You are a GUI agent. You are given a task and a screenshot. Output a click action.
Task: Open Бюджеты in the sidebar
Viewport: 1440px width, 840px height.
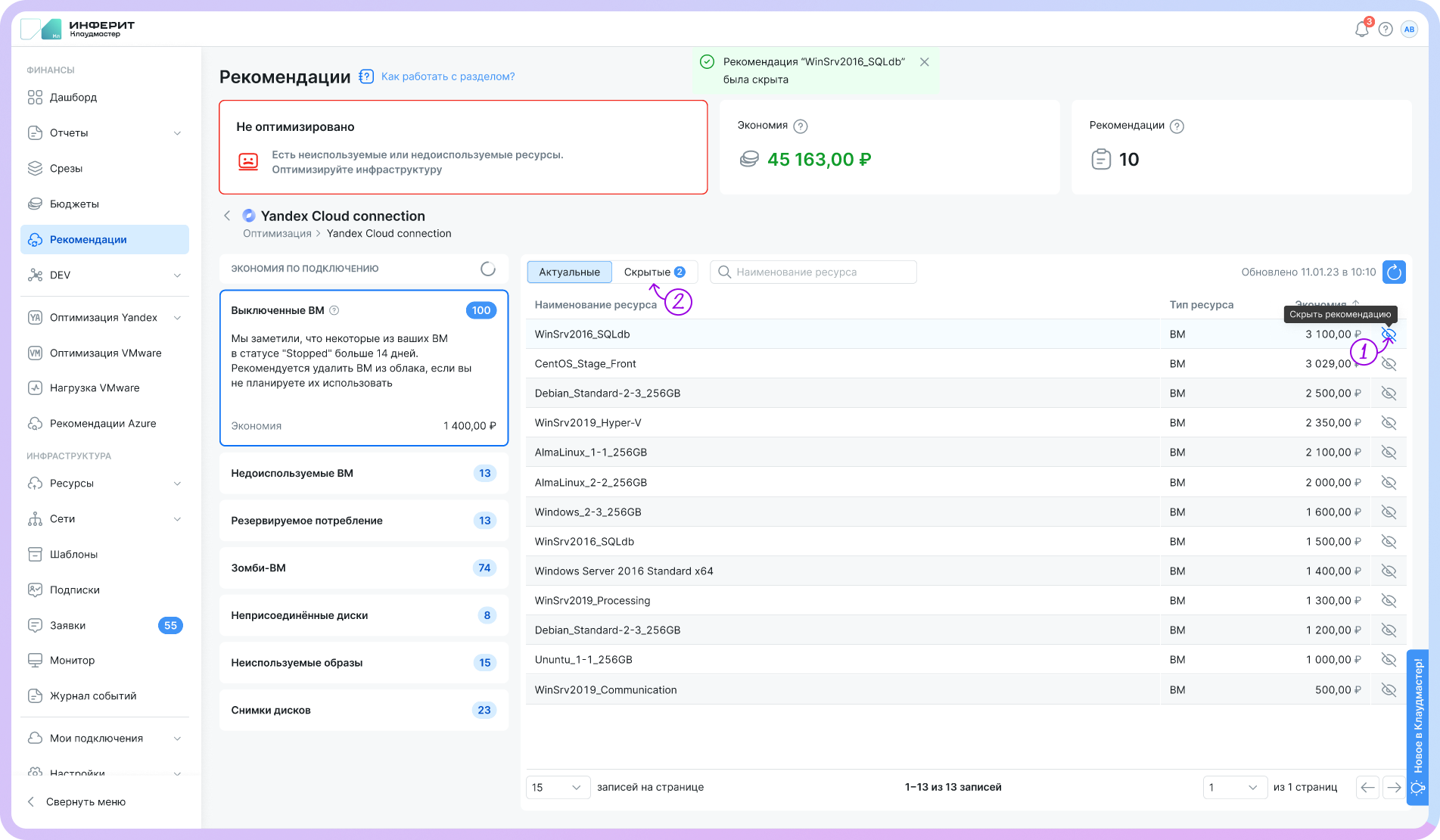tap(74, 204)
